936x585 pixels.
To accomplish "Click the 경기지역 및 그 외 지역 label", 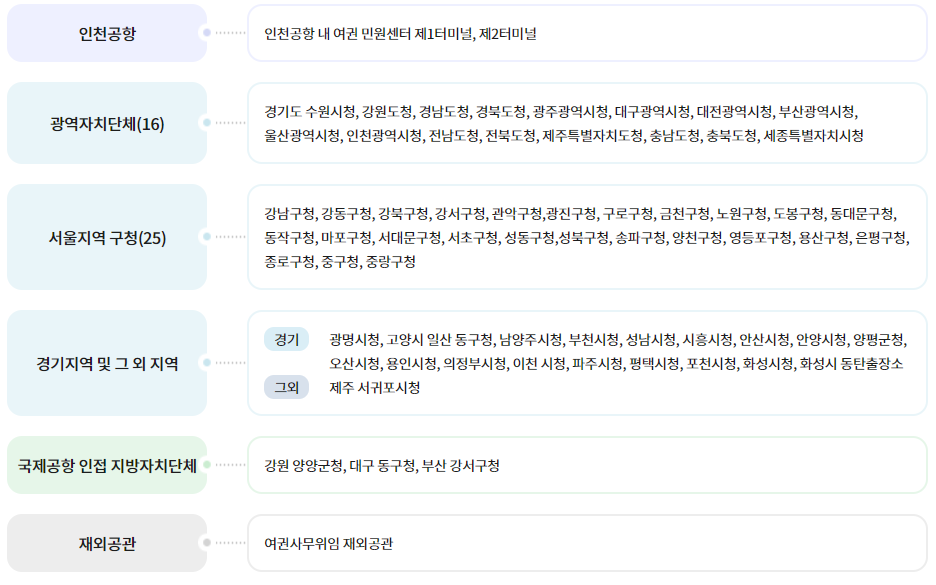I will coord(107,363).
